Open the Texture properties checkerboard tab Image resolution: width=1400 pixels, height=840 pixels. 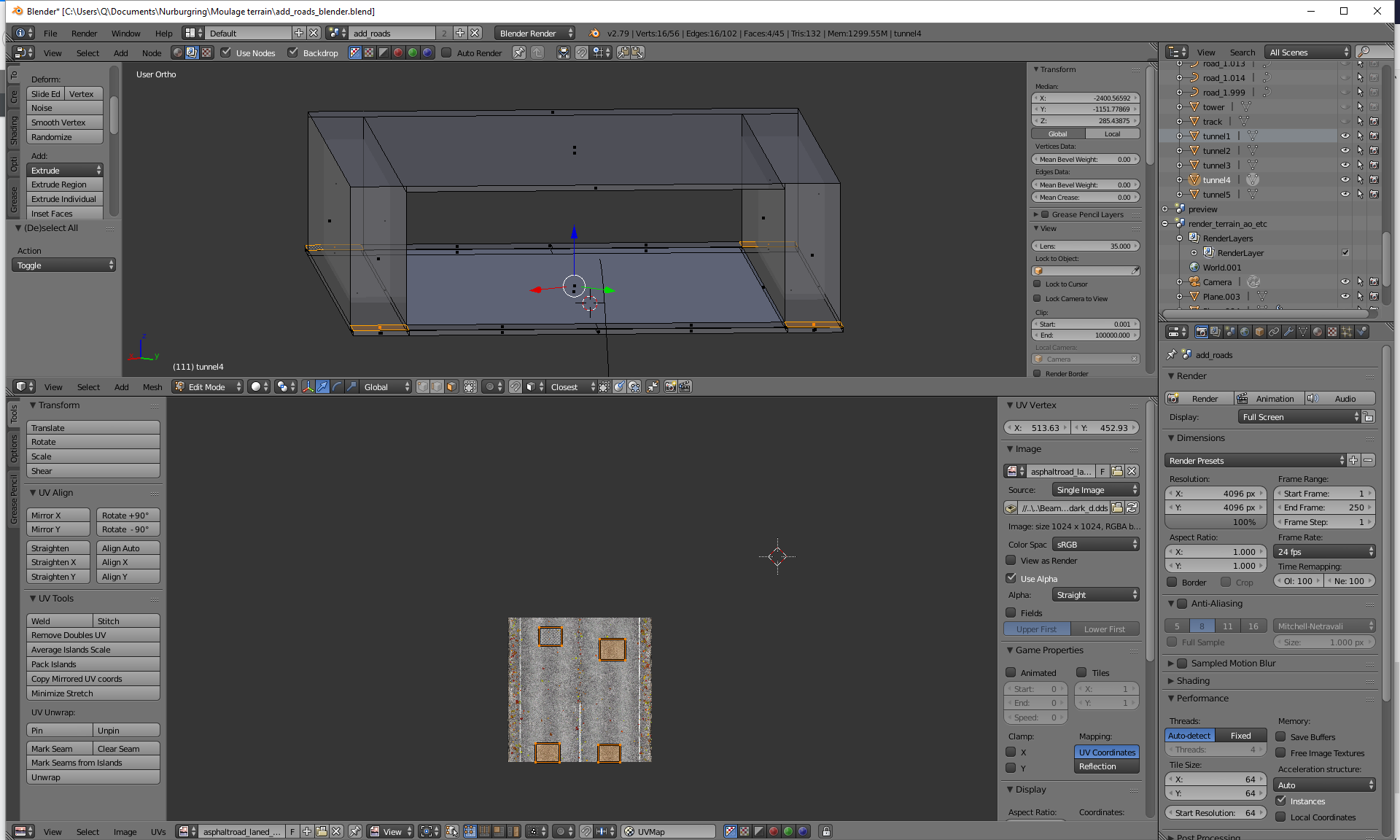point(1332,332)
